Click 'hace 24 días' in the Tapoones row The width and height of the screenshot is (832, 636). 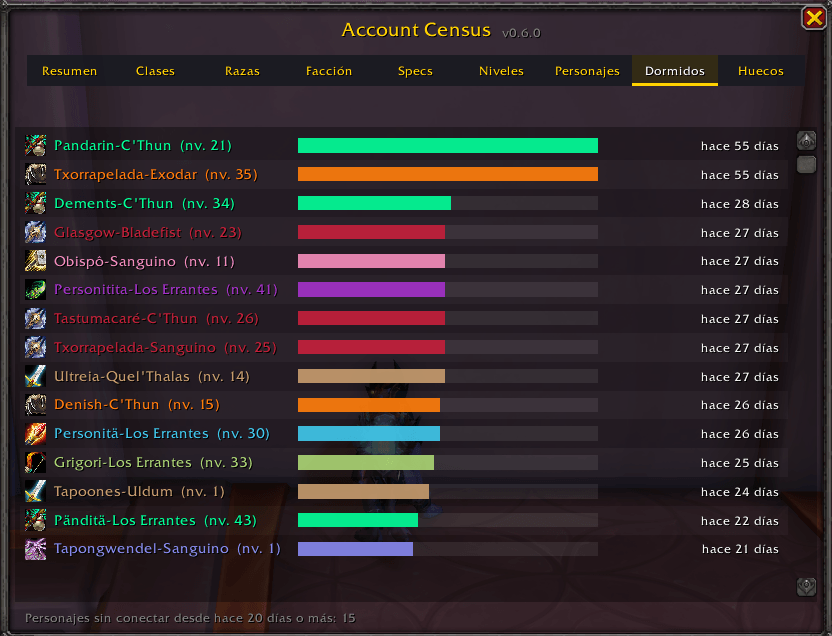740,492
